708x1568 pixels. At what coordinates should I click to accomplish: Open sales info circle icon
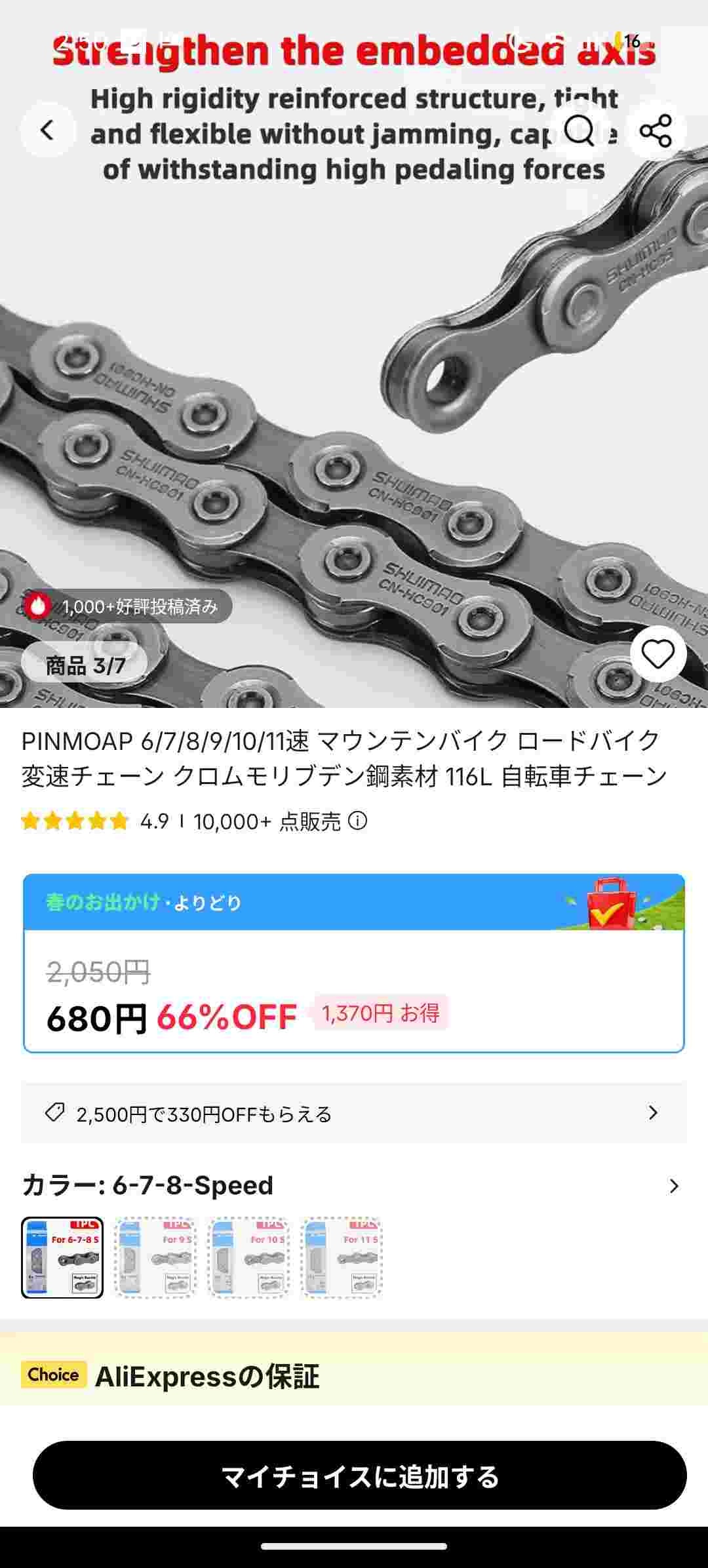(357, 820)
